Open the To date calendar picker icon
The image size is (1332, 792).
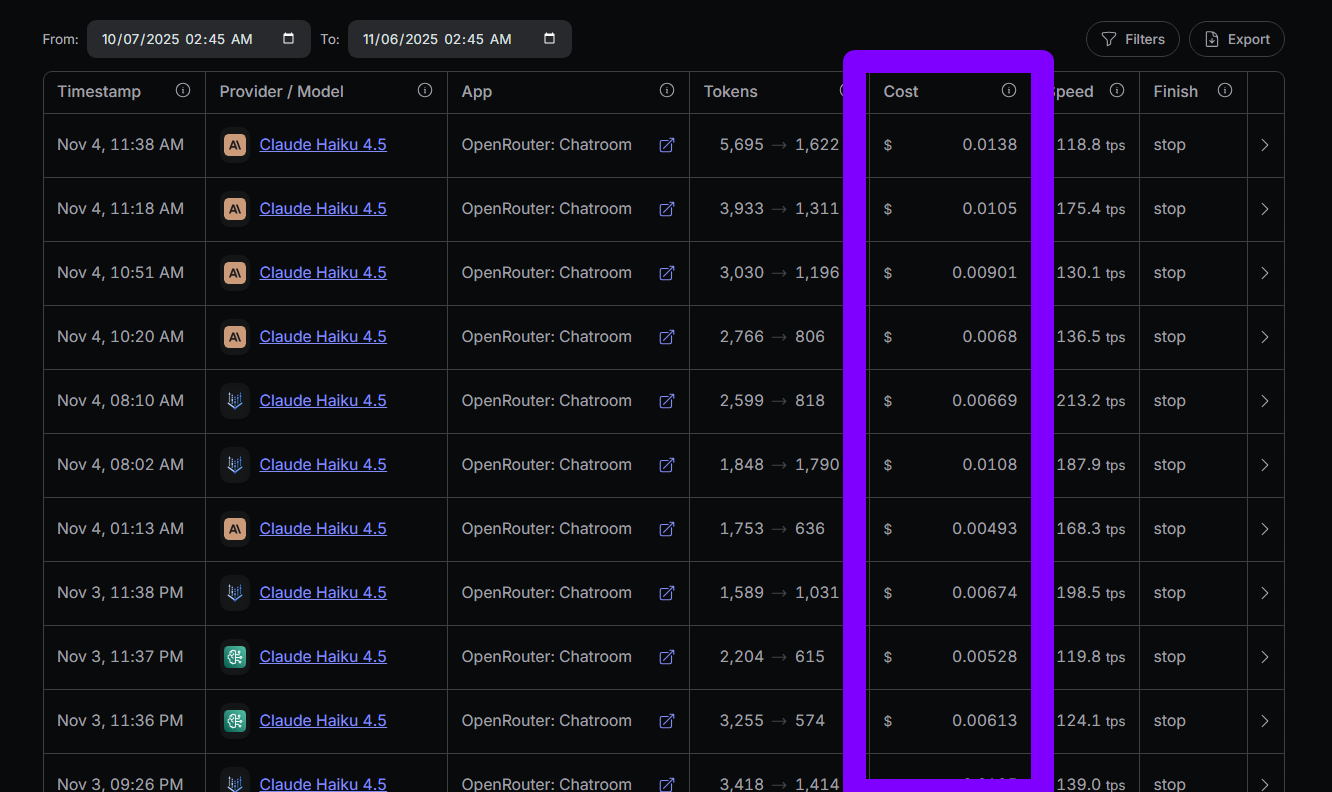click(550, 39)
